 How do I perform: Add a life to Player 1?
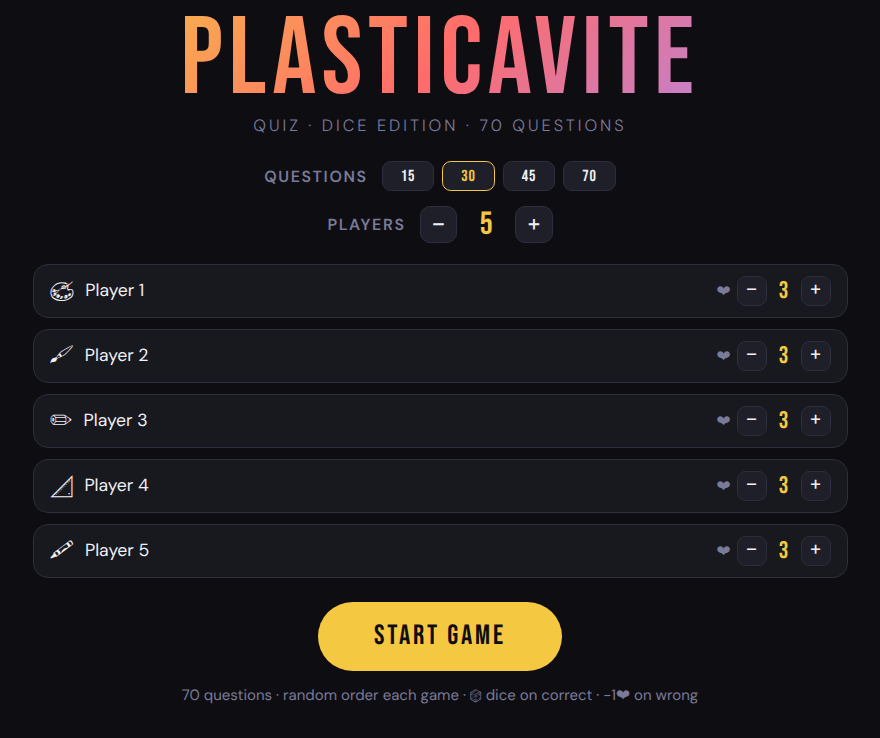point(816,291)
